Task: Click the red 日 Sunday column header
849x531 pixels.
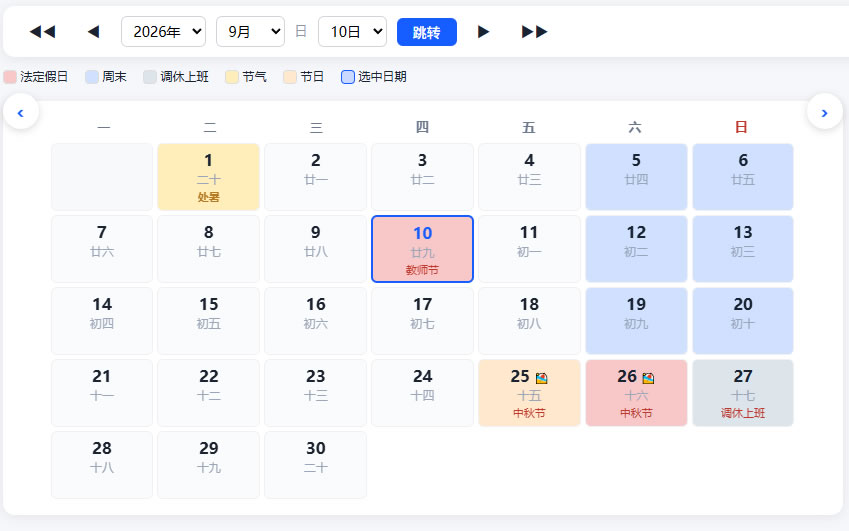Action: point(741,127)
